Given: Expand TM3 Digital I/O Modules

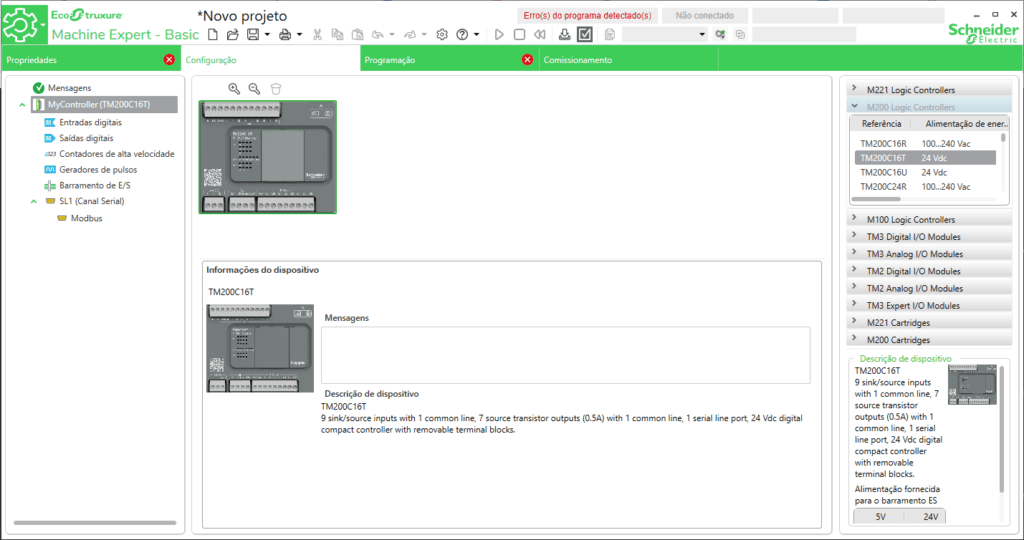Looking at the screenshot, I should [929, 236].
